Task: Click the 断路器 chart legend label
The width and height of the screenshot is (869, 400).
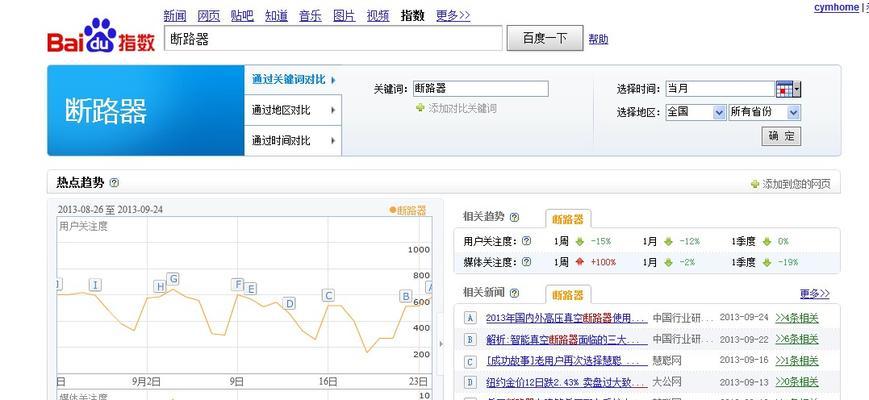Action: (408, 211)
